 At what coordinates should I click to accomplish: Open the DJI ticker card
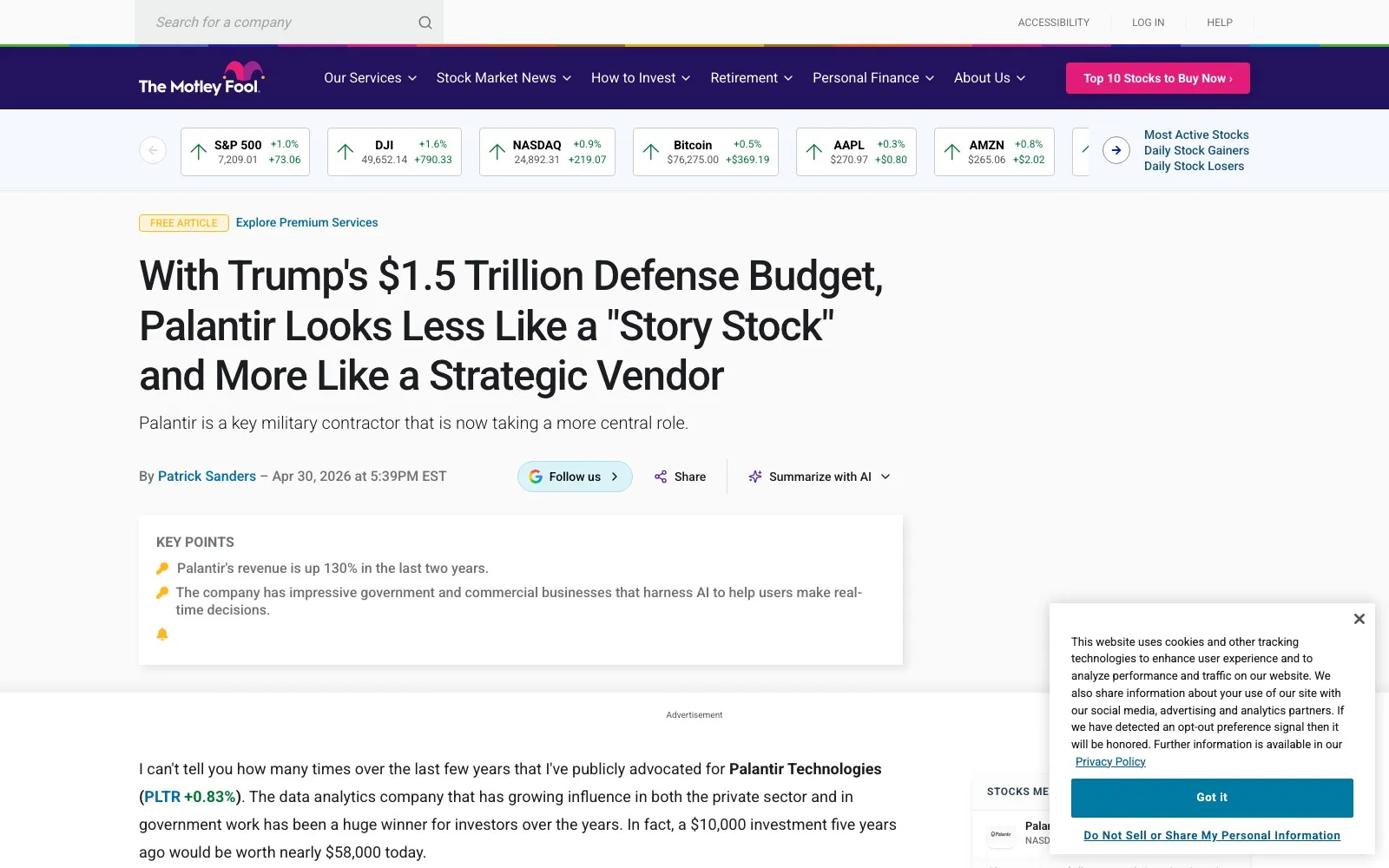click(394, 152)
